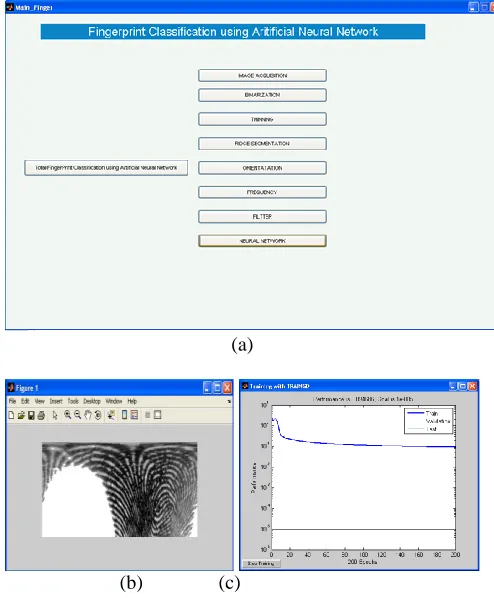Open Insert menu in Figure 1
494x598 pixels.
pyautogui.click(x=56, y=401)
